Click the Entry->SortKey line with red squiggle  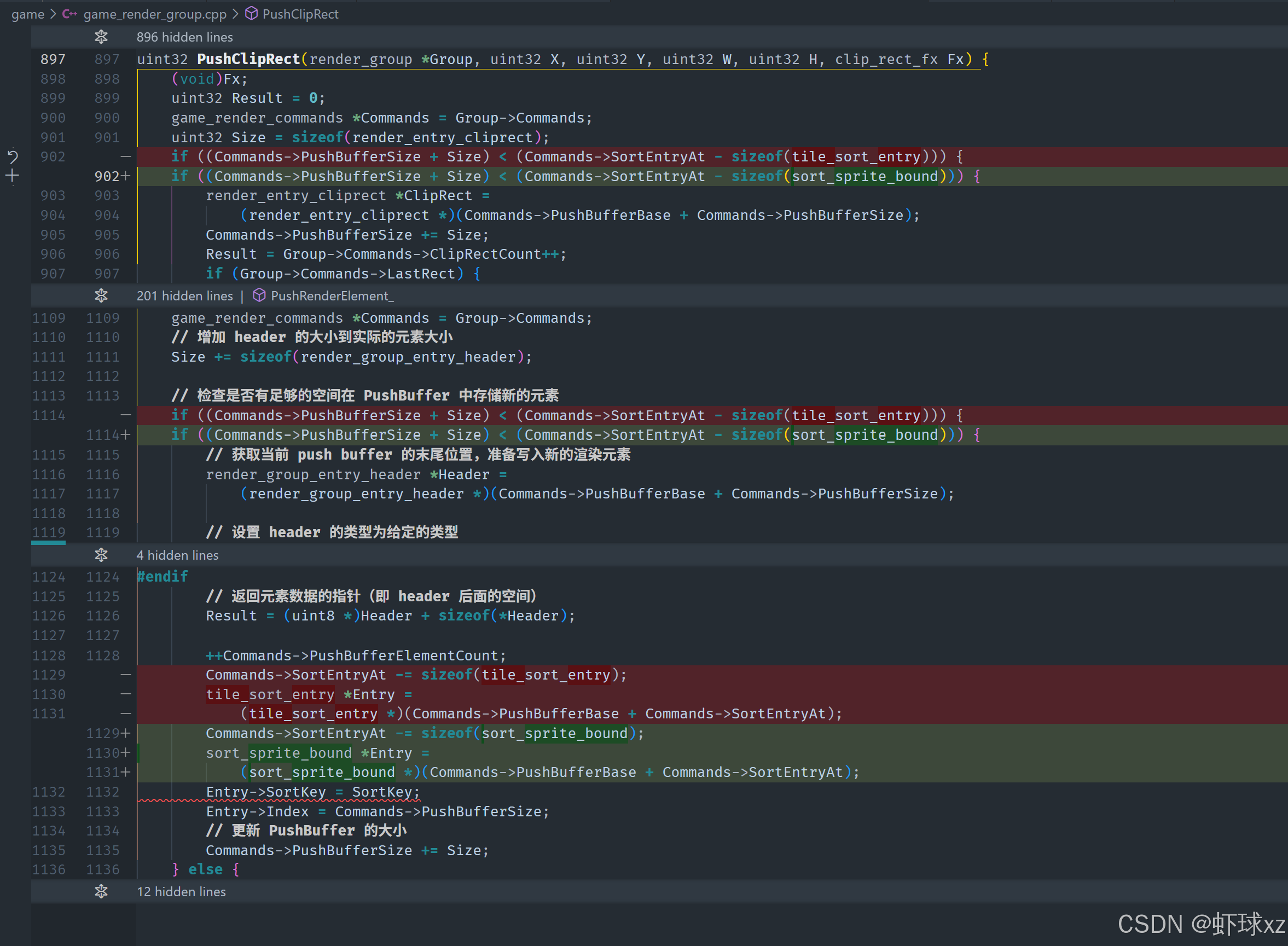(x=312, y=792)
